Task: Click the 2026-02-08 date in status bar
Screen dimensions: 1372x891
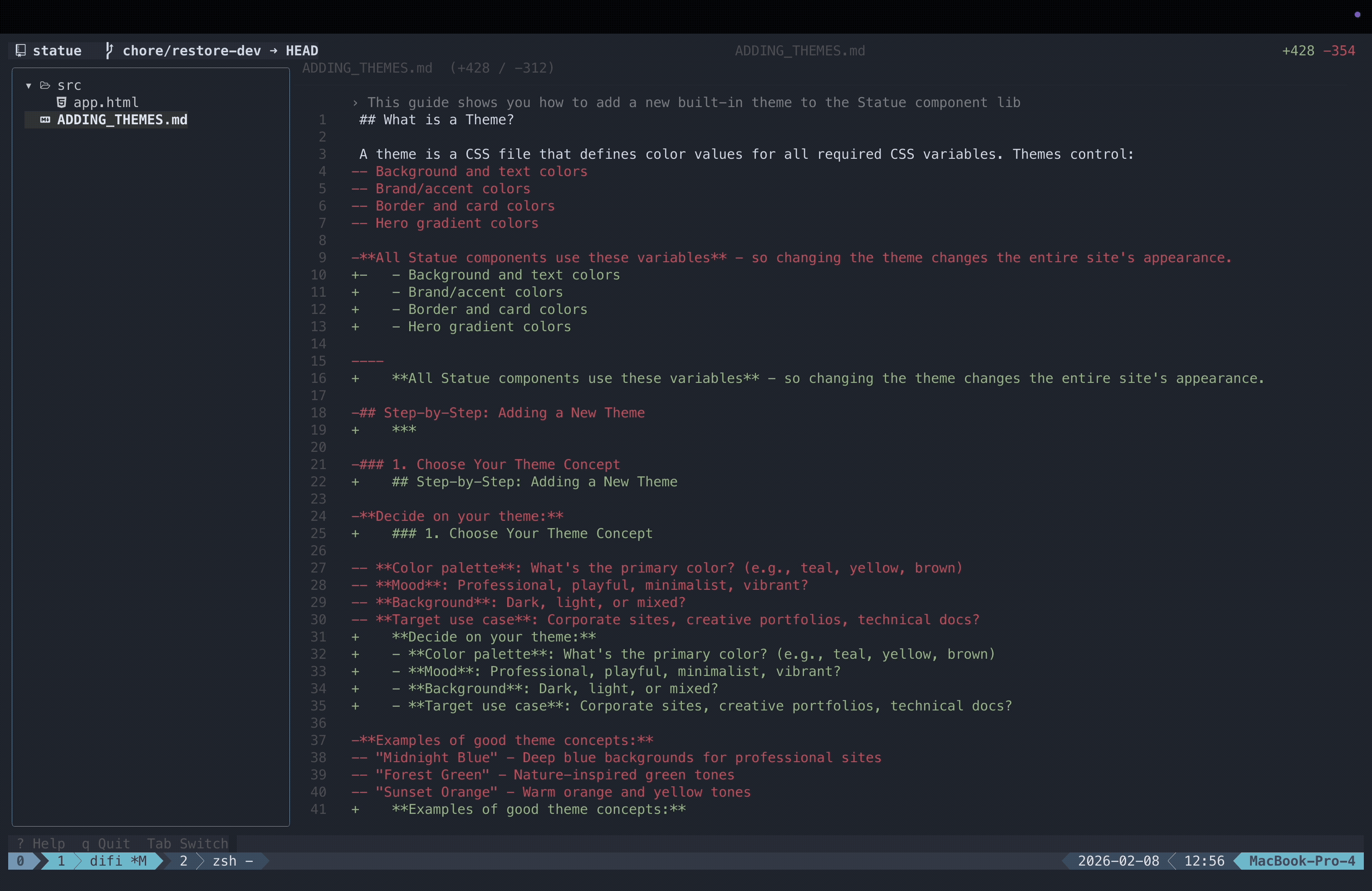Action: (x=1118, y=861)
